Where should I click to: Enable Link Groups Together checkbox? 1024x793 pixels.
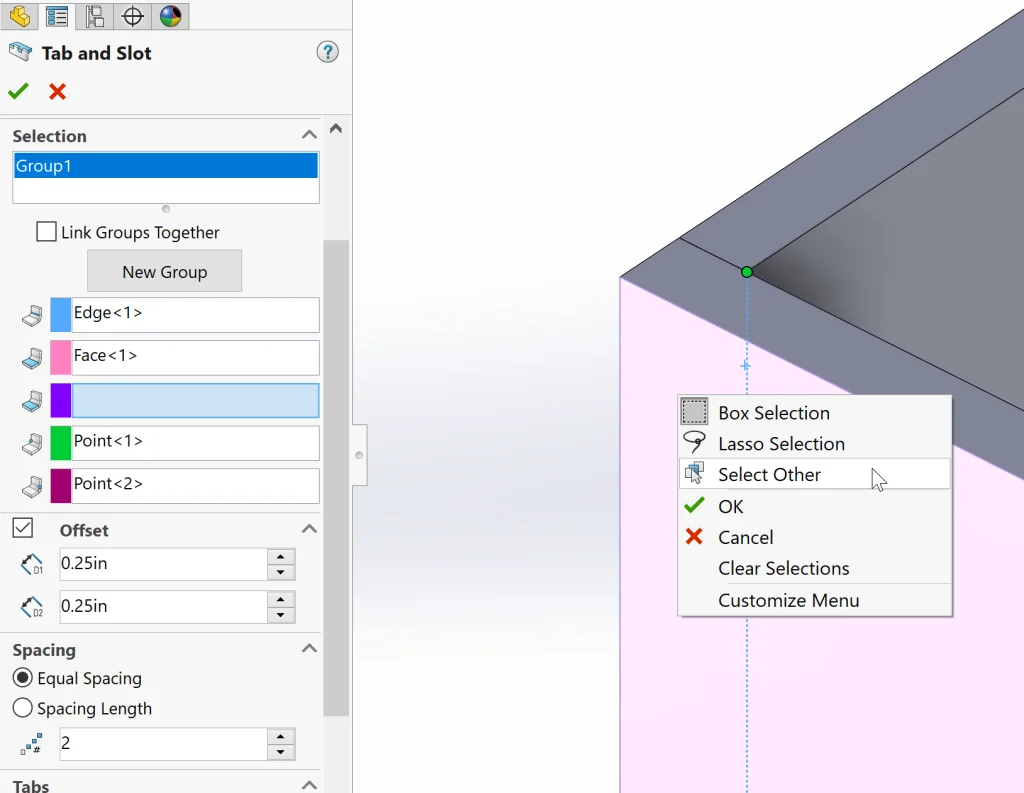tap(46, 232)
